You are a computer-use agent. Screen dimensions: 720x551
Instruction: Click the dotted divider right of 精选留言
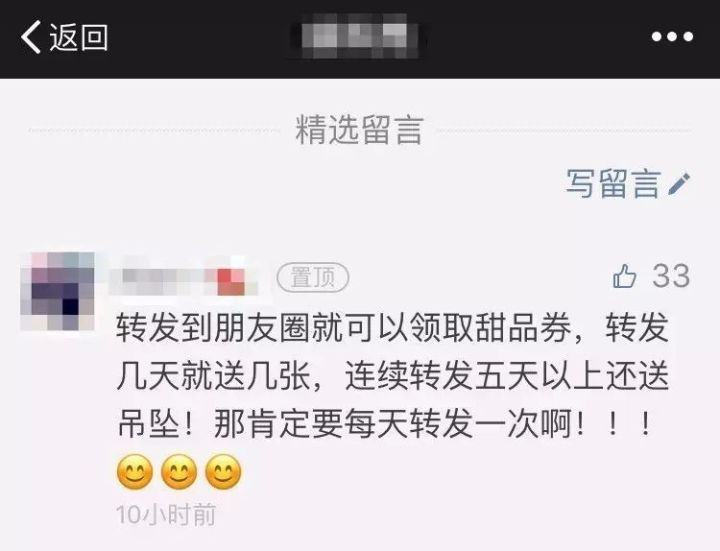[x=564, y=130]
